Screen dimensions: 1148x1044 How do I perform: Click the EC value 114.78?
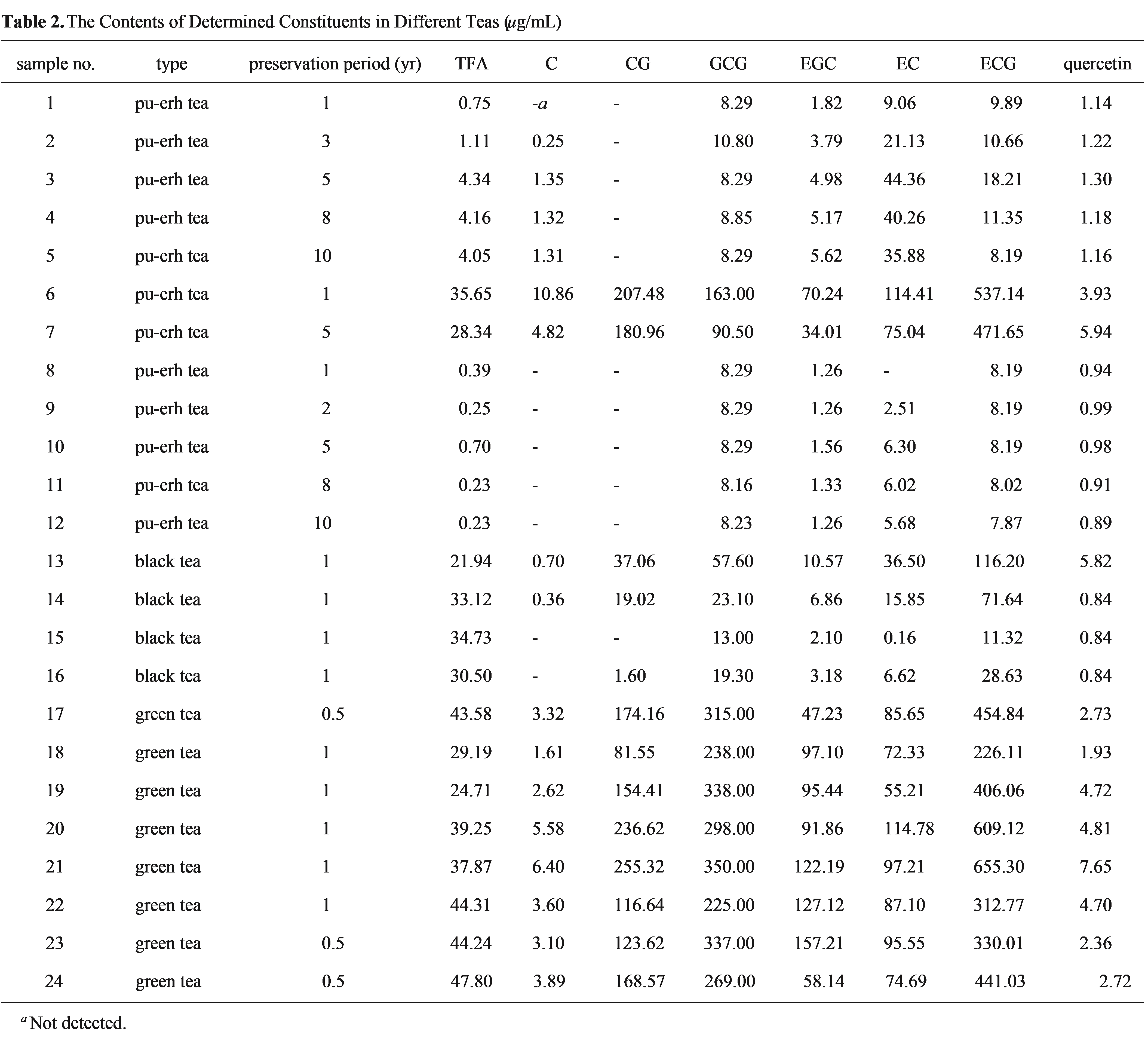tap(909, 829)
